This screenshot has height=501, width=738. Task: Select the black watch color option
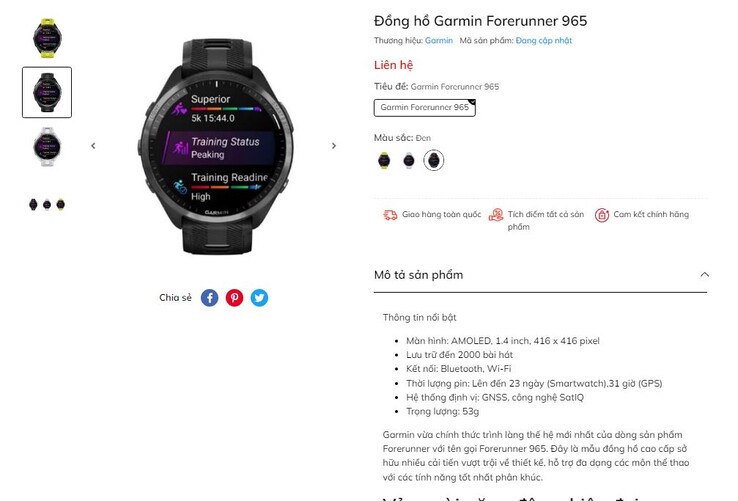pos(433,160)
